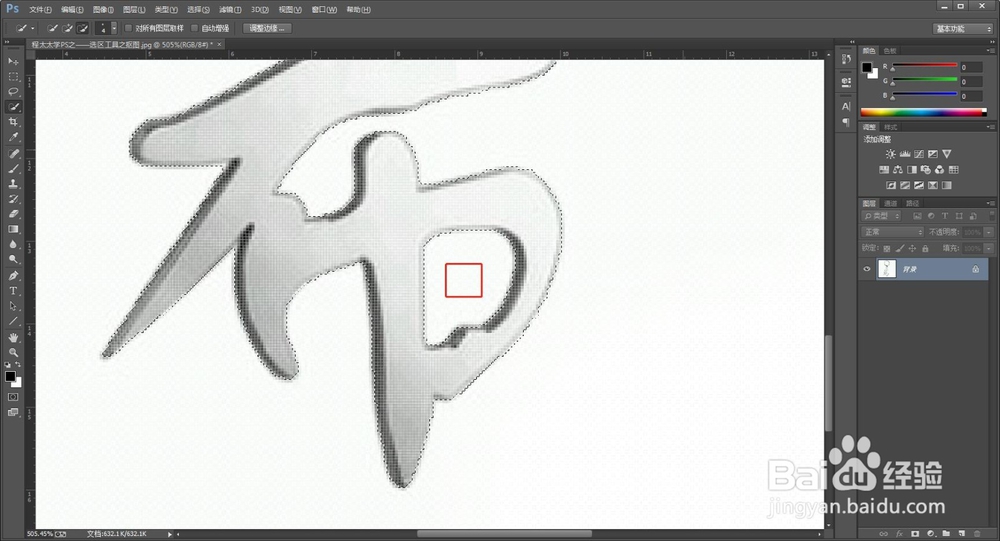Screen dimensions: 1000x541
Task: Toggle type layer filter
Action: click(x=945, y=216)
